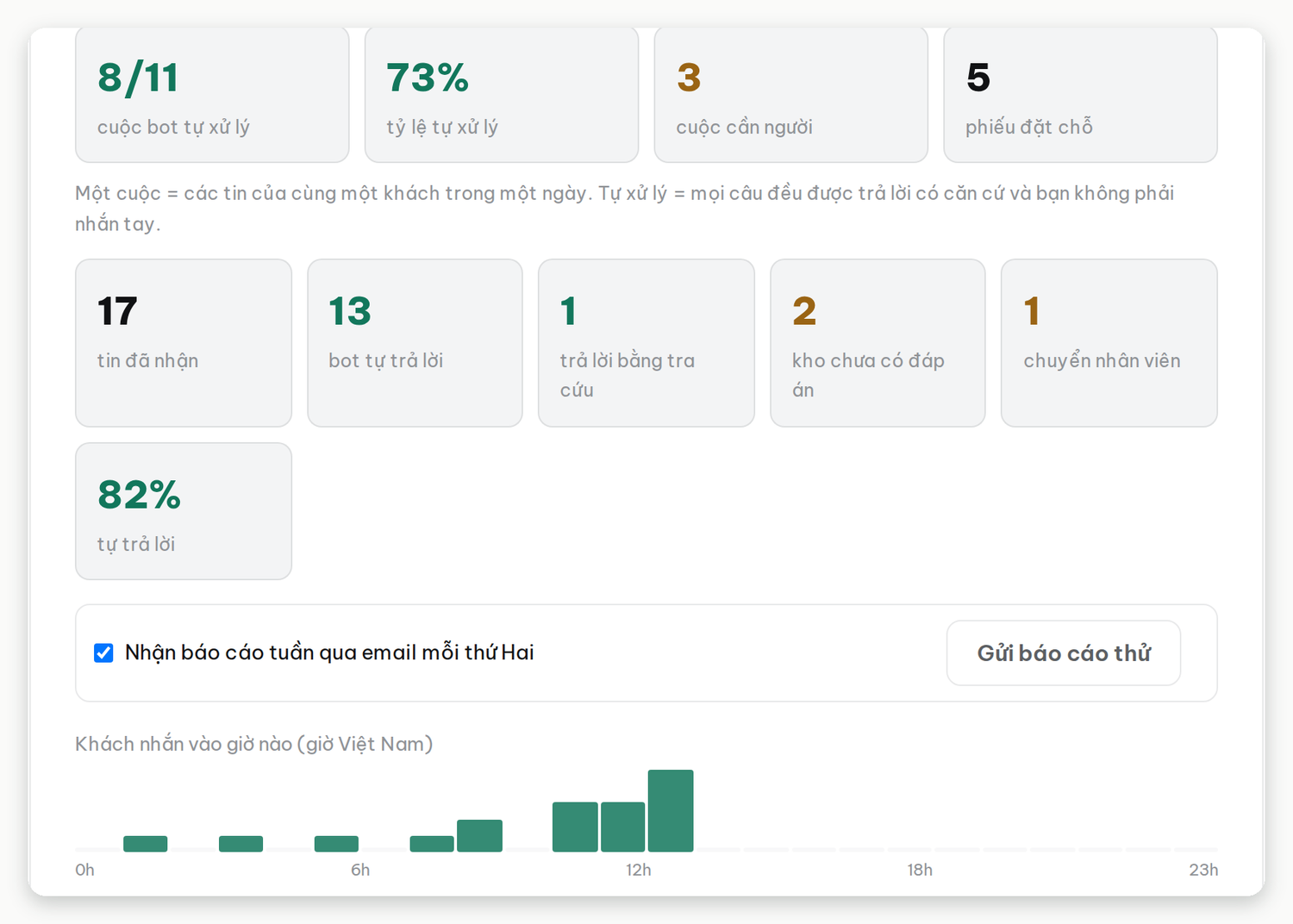Click the '0h' axis label

click(x=84, y=870)
